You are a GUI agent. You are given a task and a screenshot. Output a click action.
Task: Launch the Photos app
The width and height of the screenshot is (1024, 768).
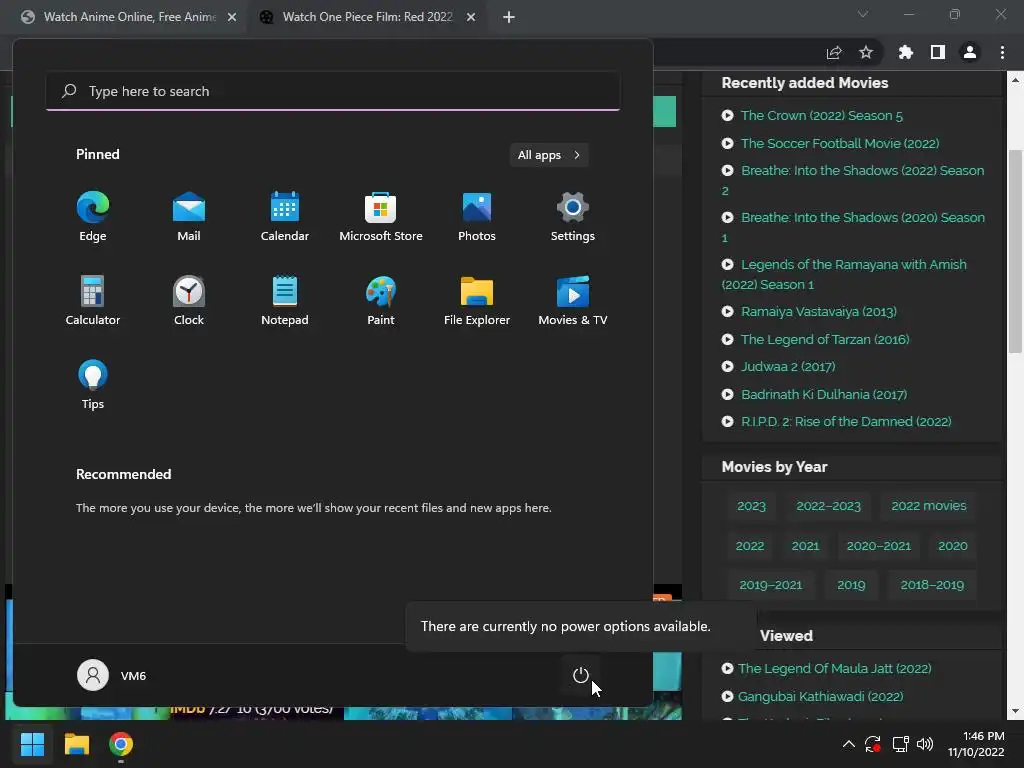477,217
